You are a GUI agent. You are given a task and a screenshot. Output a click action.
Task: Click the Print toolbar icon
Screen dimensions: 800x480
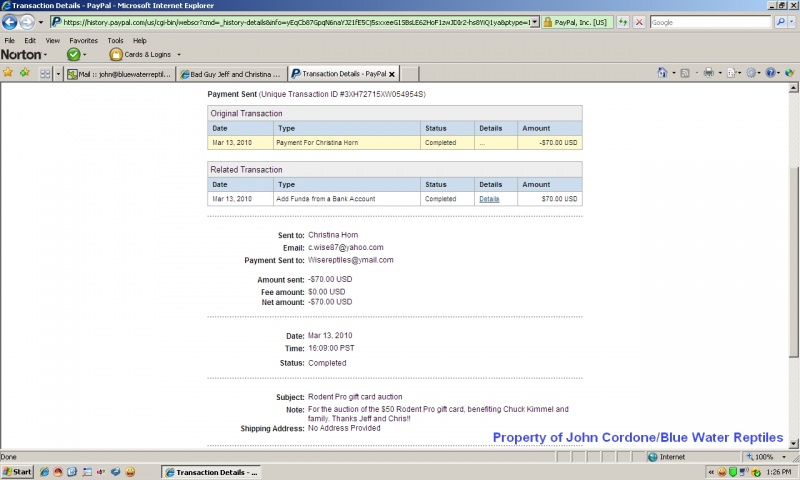709,73
